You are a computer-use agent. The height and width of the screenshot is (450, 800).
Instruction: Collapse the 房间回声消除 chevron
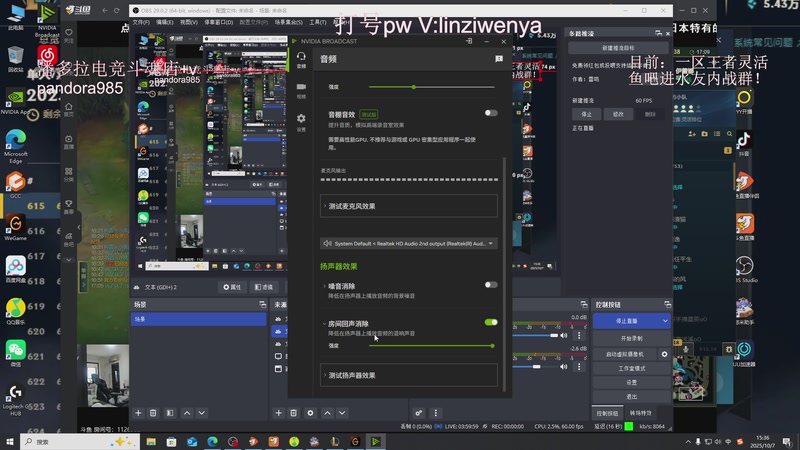click(x=324, y=323)
